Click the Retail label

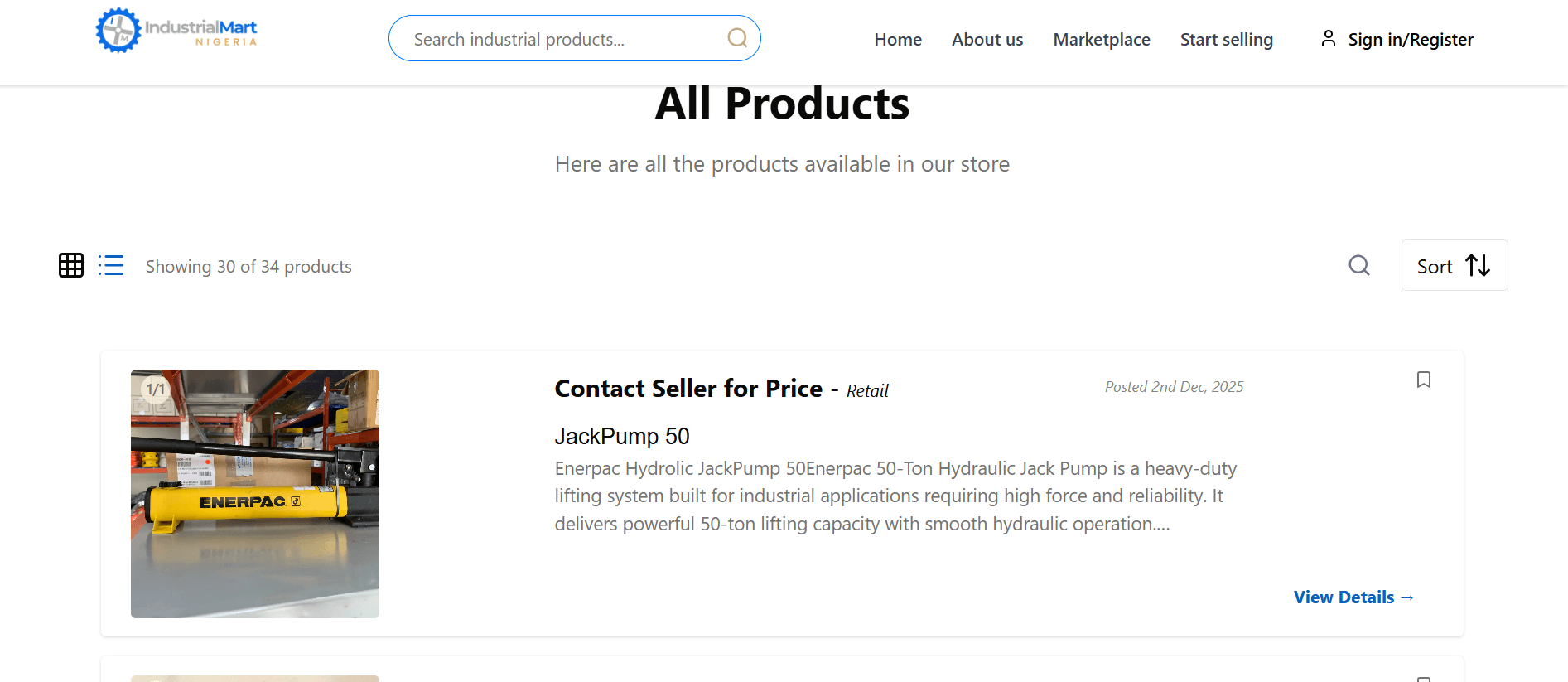[867, 391]
